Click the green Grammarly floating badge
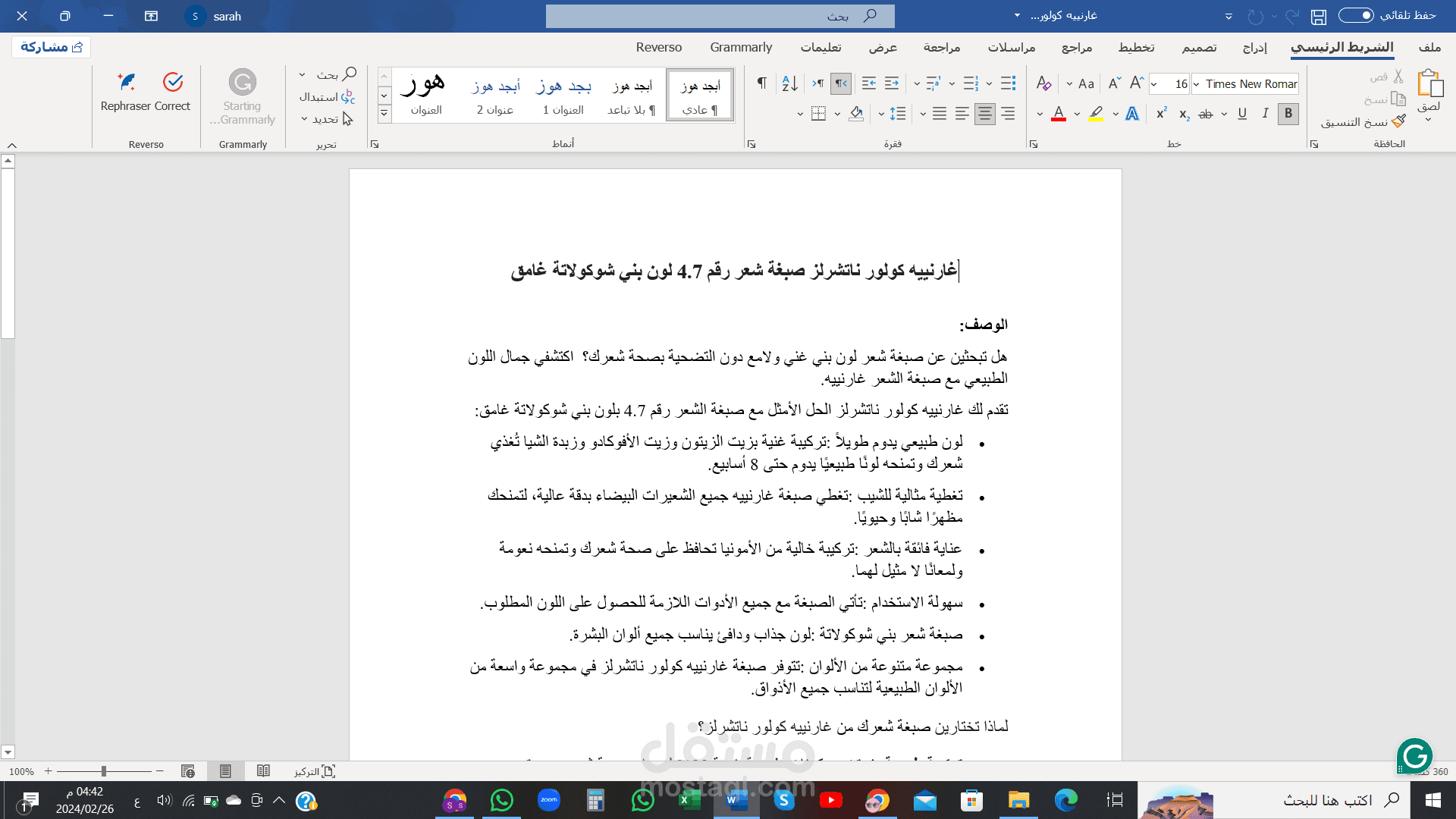Viewport: 1456px width, 819px height. tap(1414, 756)
